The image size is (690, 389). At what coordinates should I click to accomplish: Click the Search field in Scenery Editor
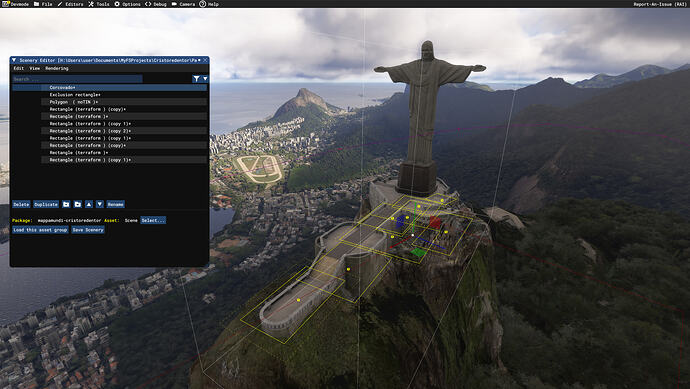click(x=77, y=79)
